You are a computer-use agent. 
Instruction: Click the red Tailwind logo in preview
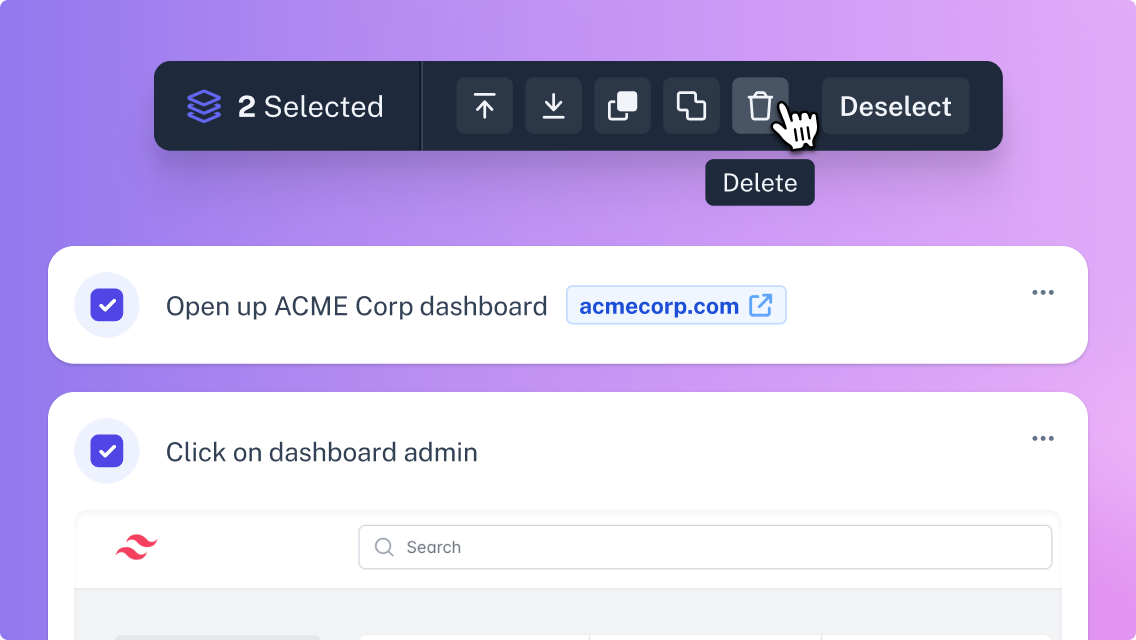[x=136, y=547]
